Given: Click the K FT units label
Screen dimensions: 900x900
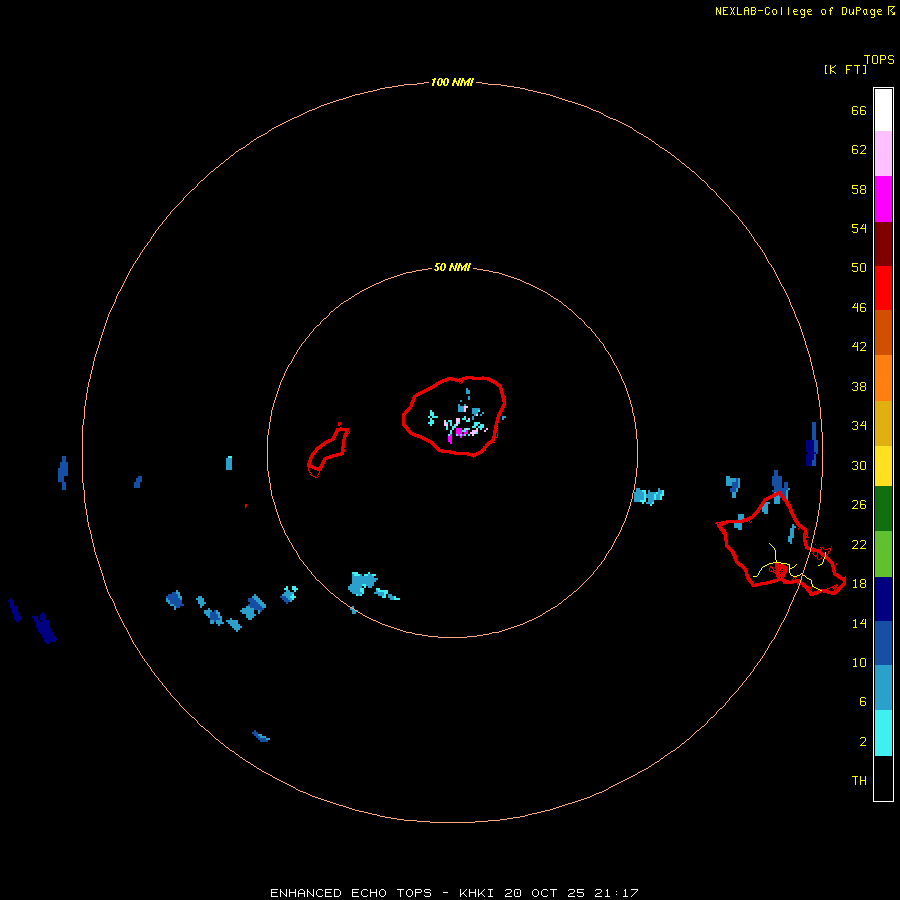Looking at the screenshot, I should click(845, 69).
